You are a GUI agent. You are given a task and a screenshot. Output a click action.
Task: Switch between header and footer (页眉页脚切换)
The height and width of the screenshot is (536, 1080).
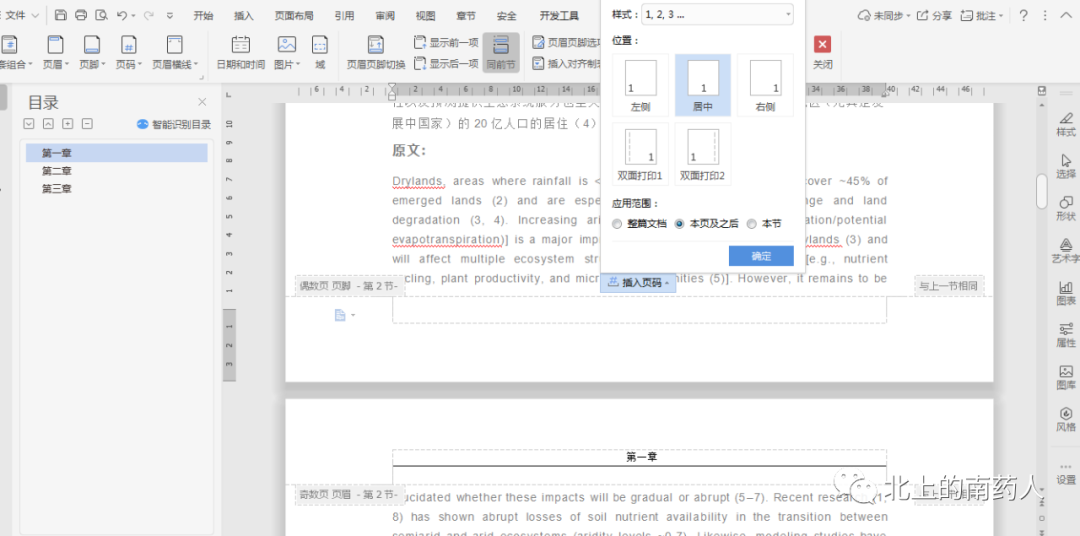(x=375, y=53)
